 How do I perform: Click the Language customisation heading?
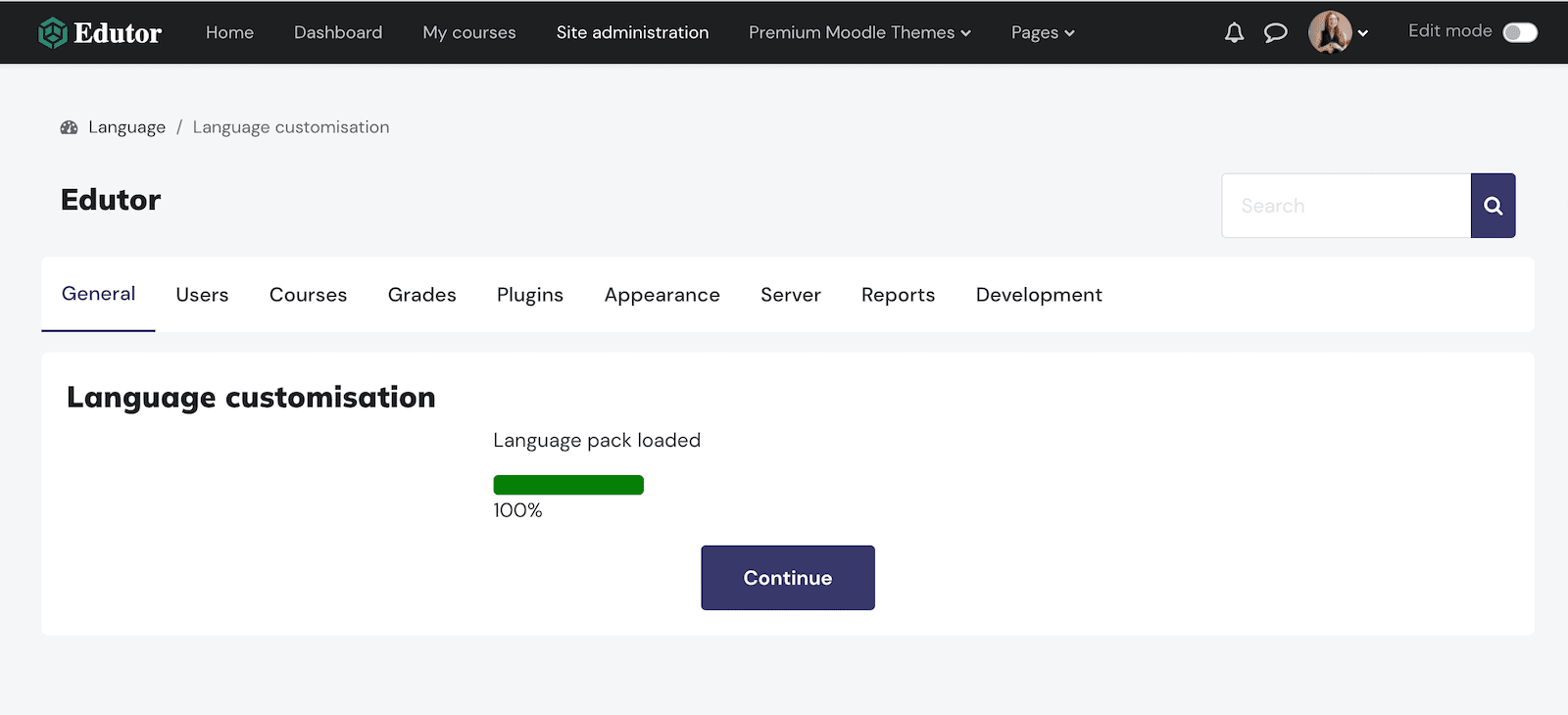(251, 398)
